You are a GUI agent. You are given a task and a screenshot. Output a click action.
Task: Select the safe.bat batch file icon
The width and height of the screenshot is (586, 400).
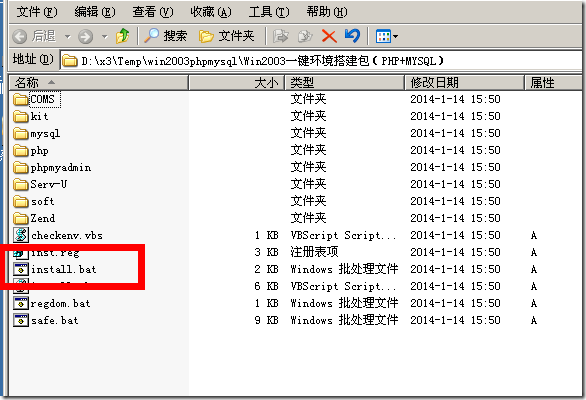(x=21, y=320)
